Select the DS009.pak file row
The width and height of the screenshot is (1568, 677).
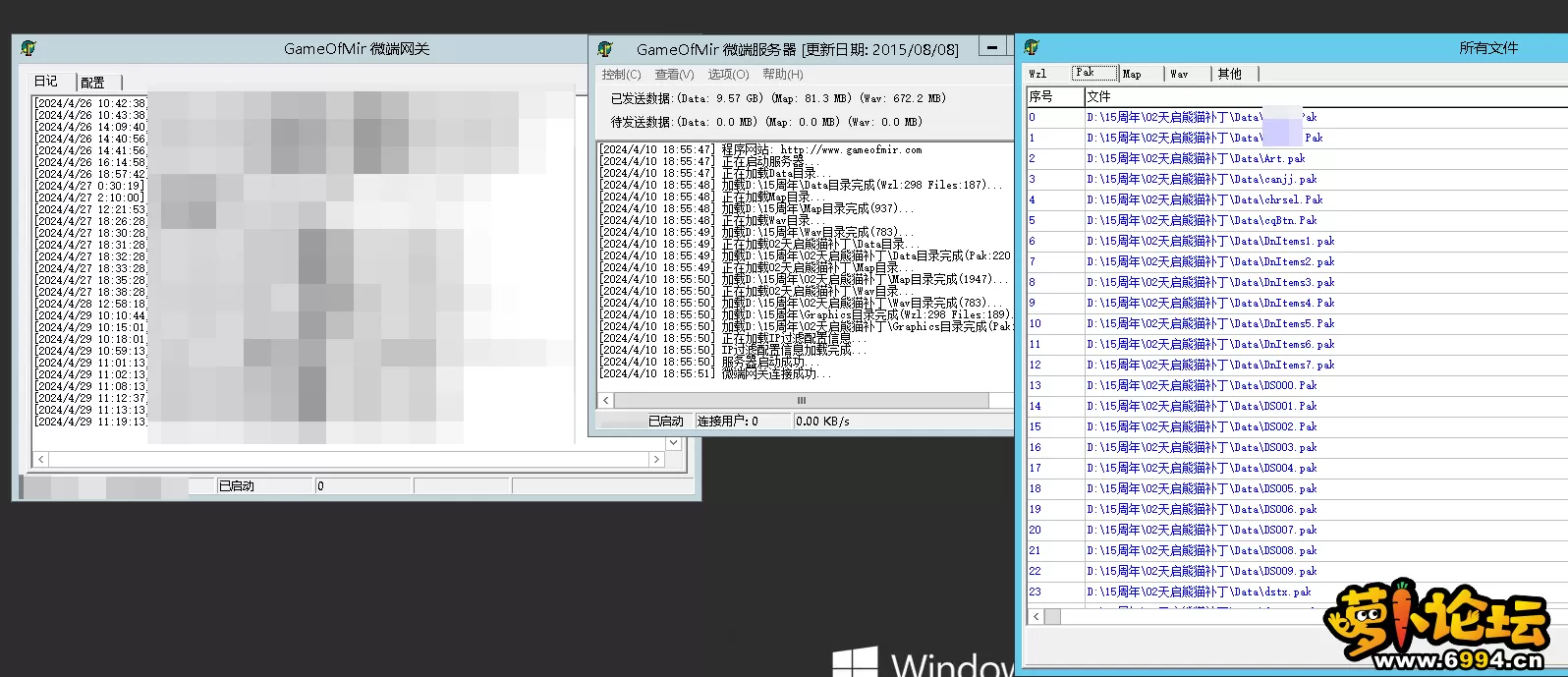tap(1297, 571)
